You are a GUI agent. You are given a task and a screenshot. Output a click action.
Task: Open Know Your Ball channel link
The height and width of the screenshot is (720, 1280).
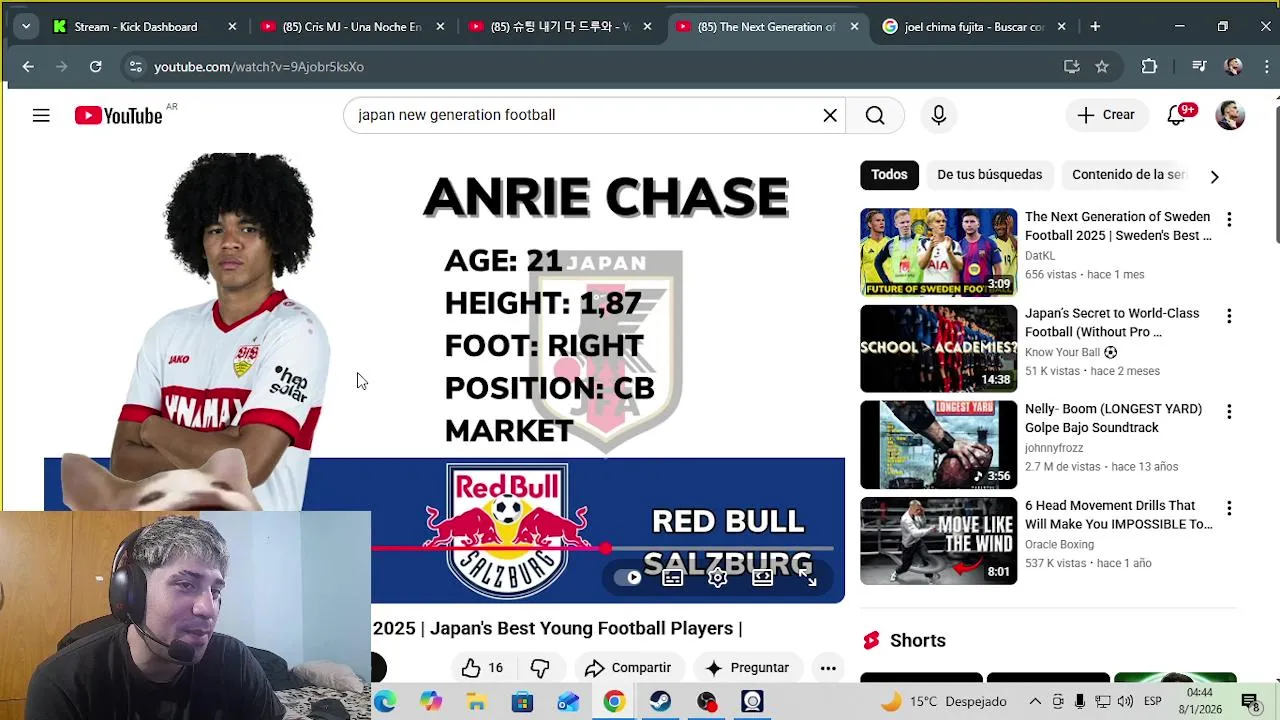tap(1062, 352)
